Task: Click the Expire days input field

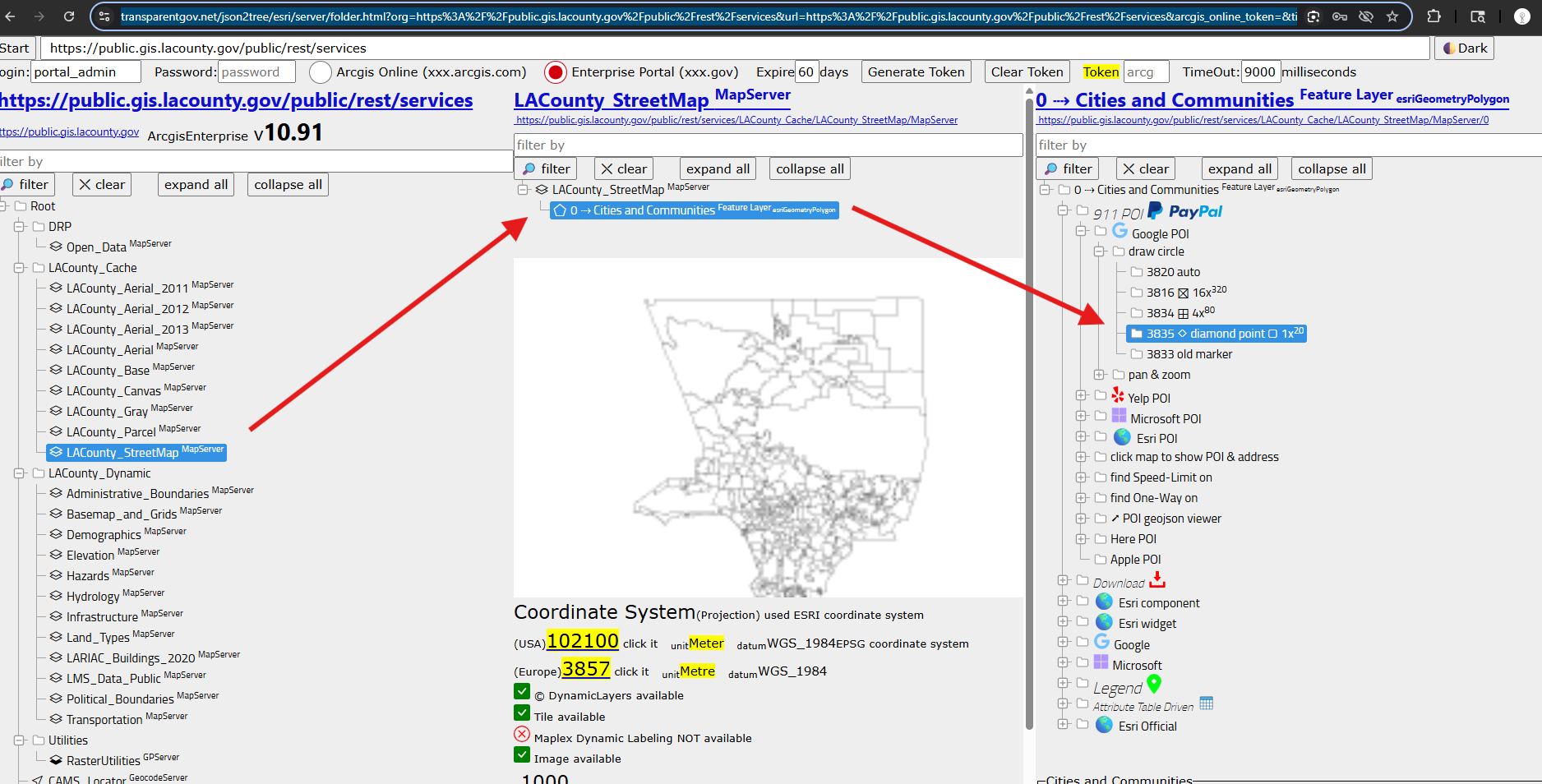Action: pyautogui.click(x=806, y=72)
